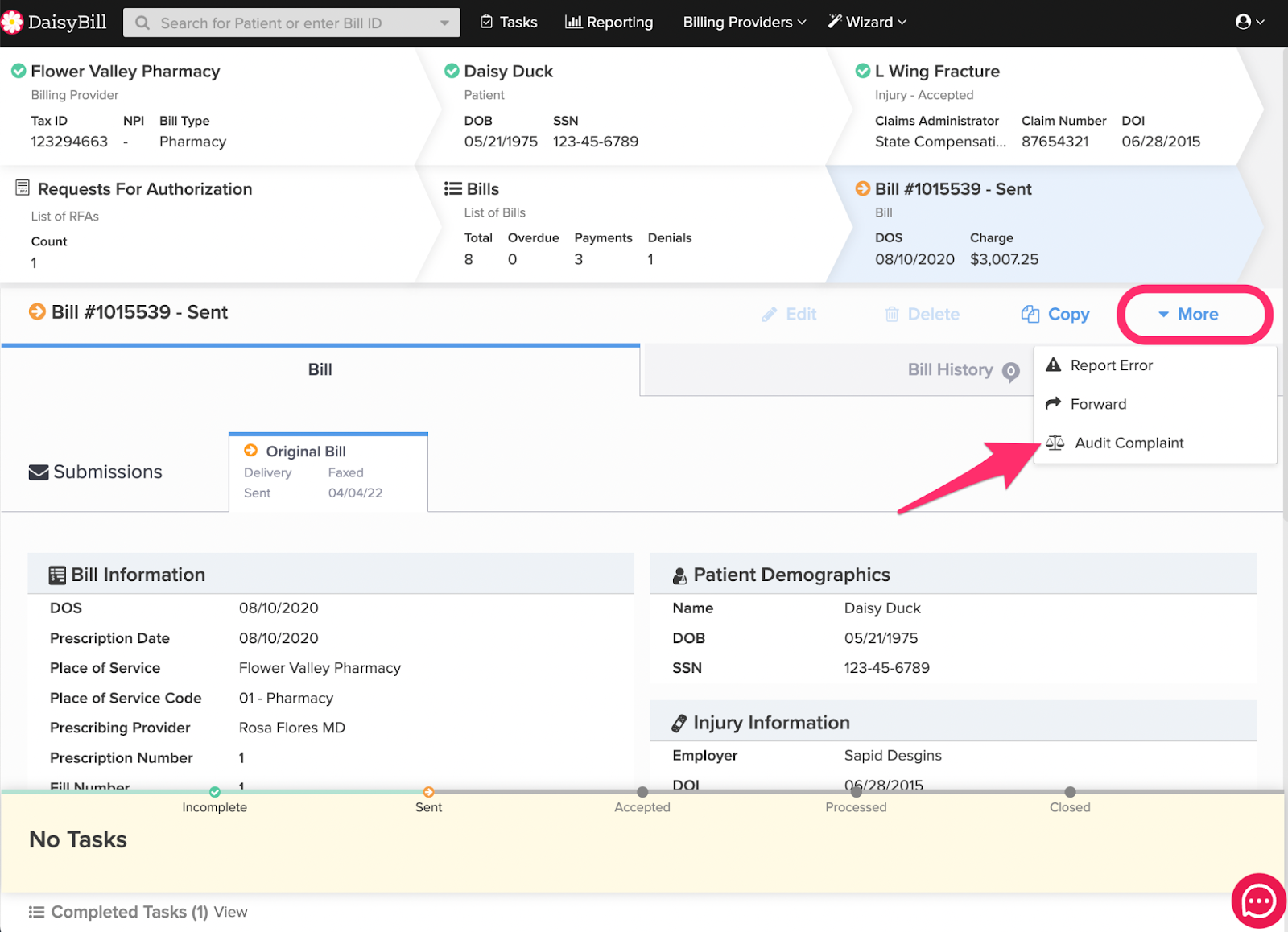Open the Flower Valley Pharmacy billing provider
This screenshot has height=932, width=1288.
(x=125, y=71)
